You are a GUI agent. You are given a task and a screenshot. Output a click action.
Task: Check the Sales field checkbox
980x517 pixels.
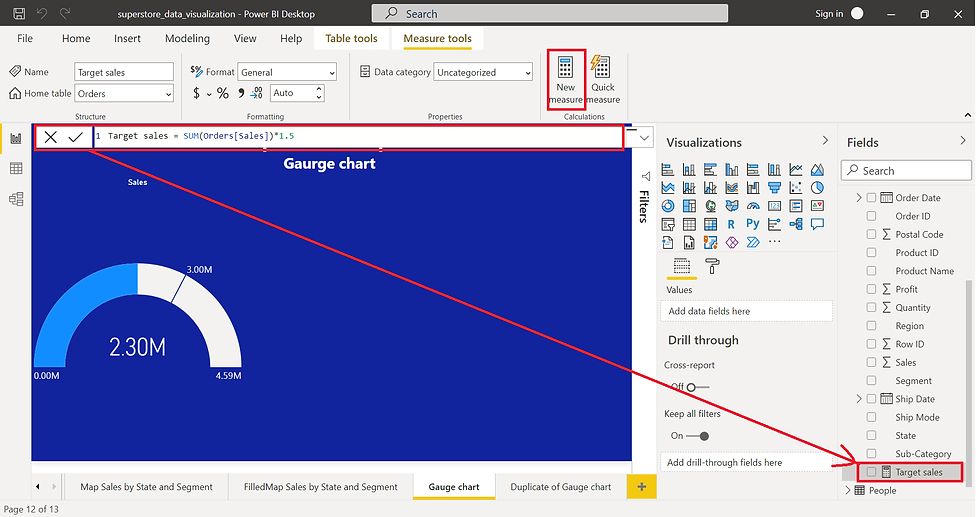click(871, 362)
